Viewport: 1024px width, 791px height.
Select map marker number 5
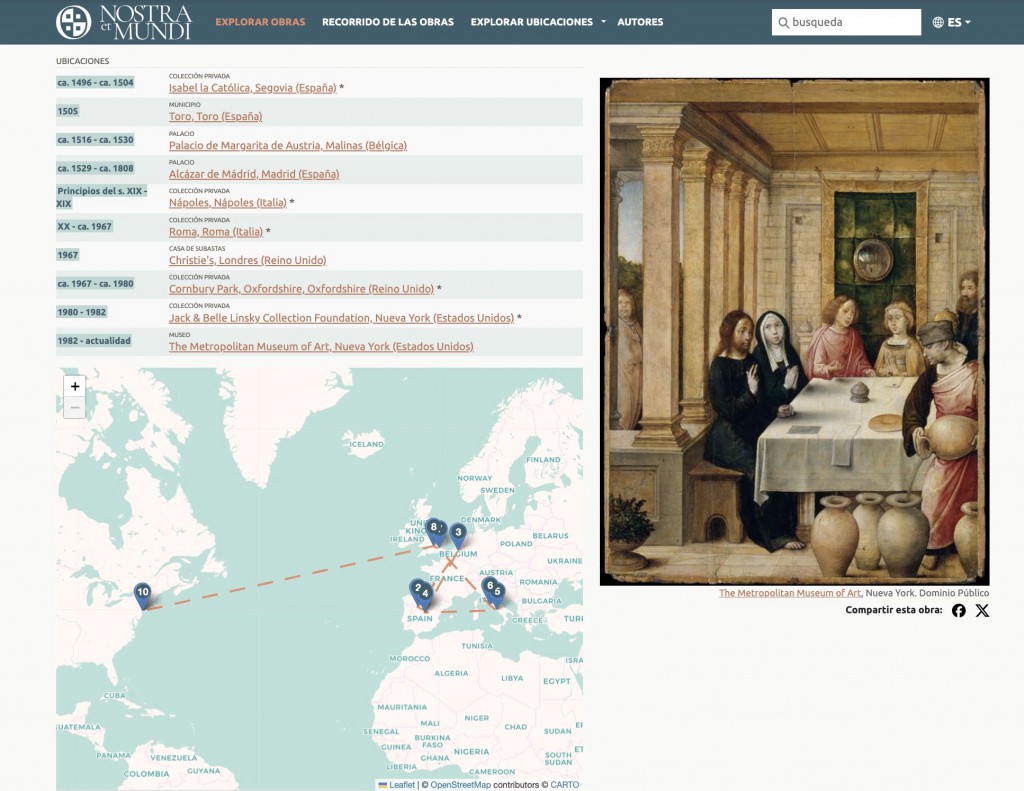click(498, 595)
